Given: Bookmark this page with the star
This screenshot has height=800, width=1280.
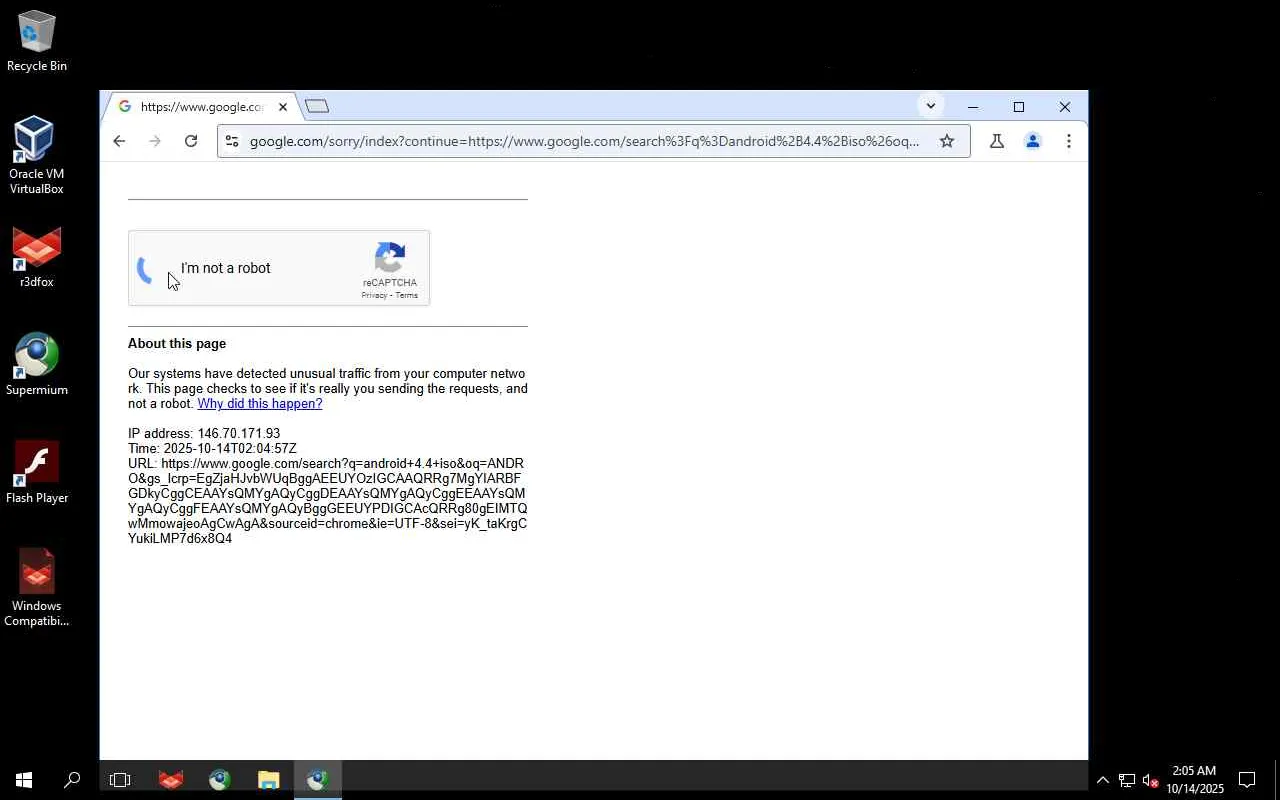Looking at the screenshot, I should point(947,141).
